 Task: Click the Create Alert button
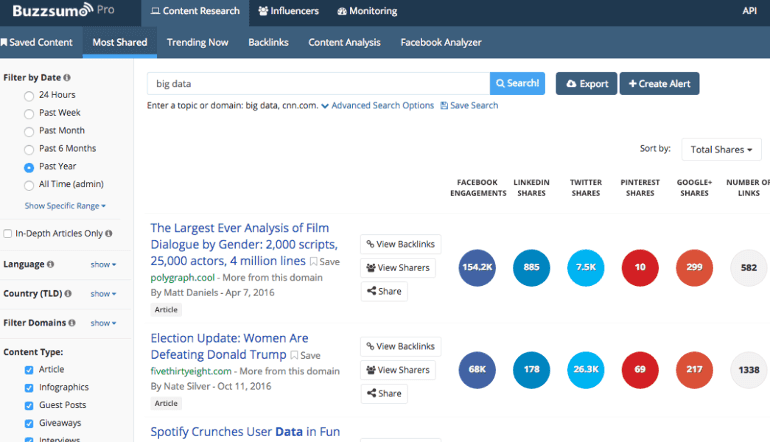tap(660, 83)
